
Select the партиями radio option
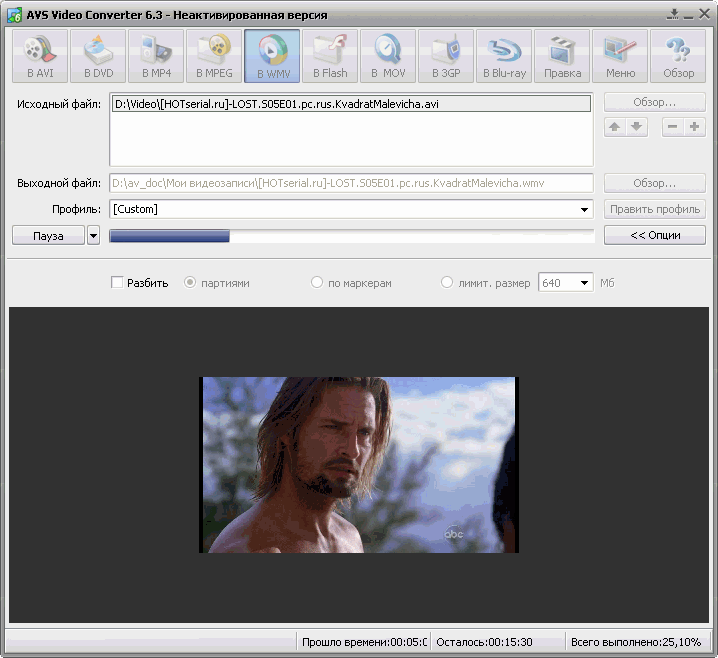pos(190,283)
